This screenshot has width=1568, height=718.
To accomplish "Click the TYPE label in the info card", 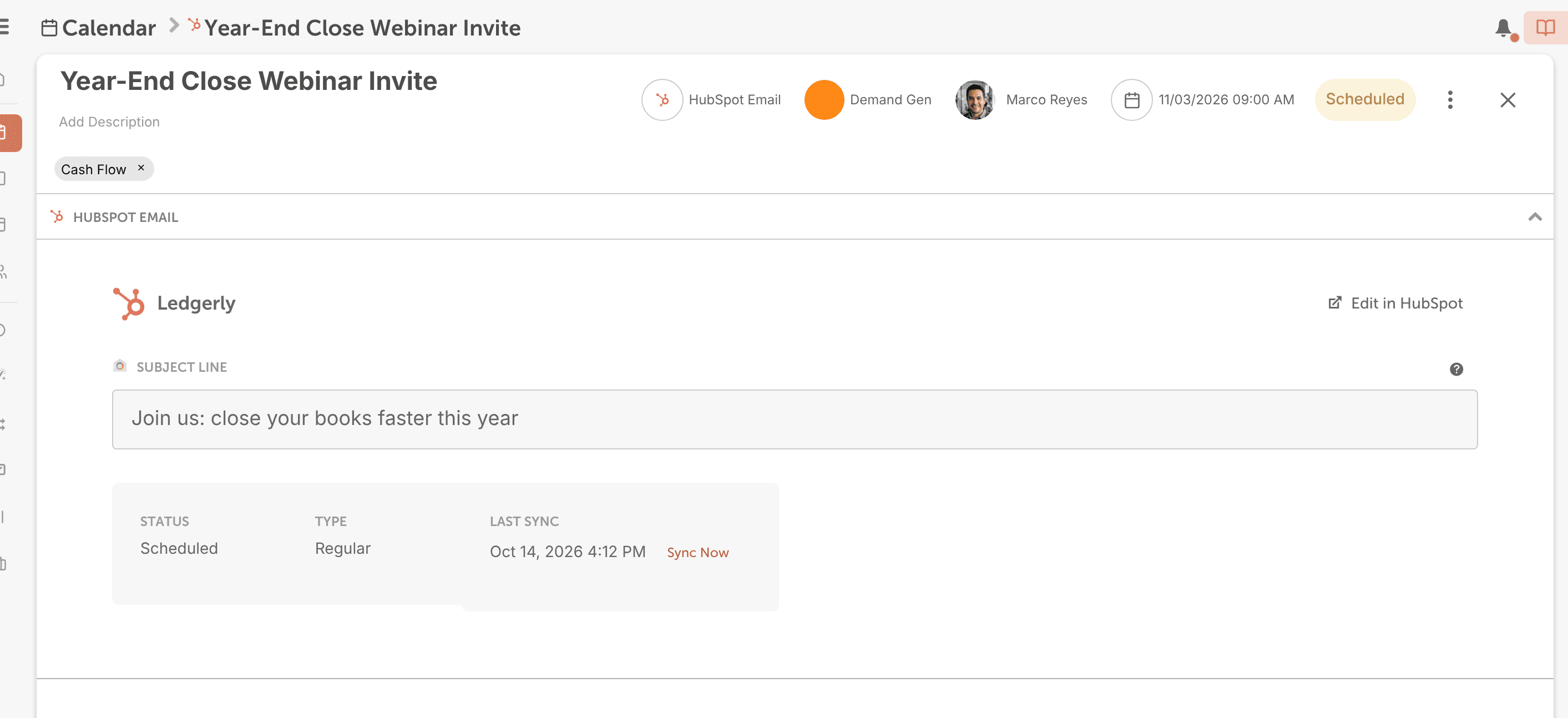I will 331,522.
